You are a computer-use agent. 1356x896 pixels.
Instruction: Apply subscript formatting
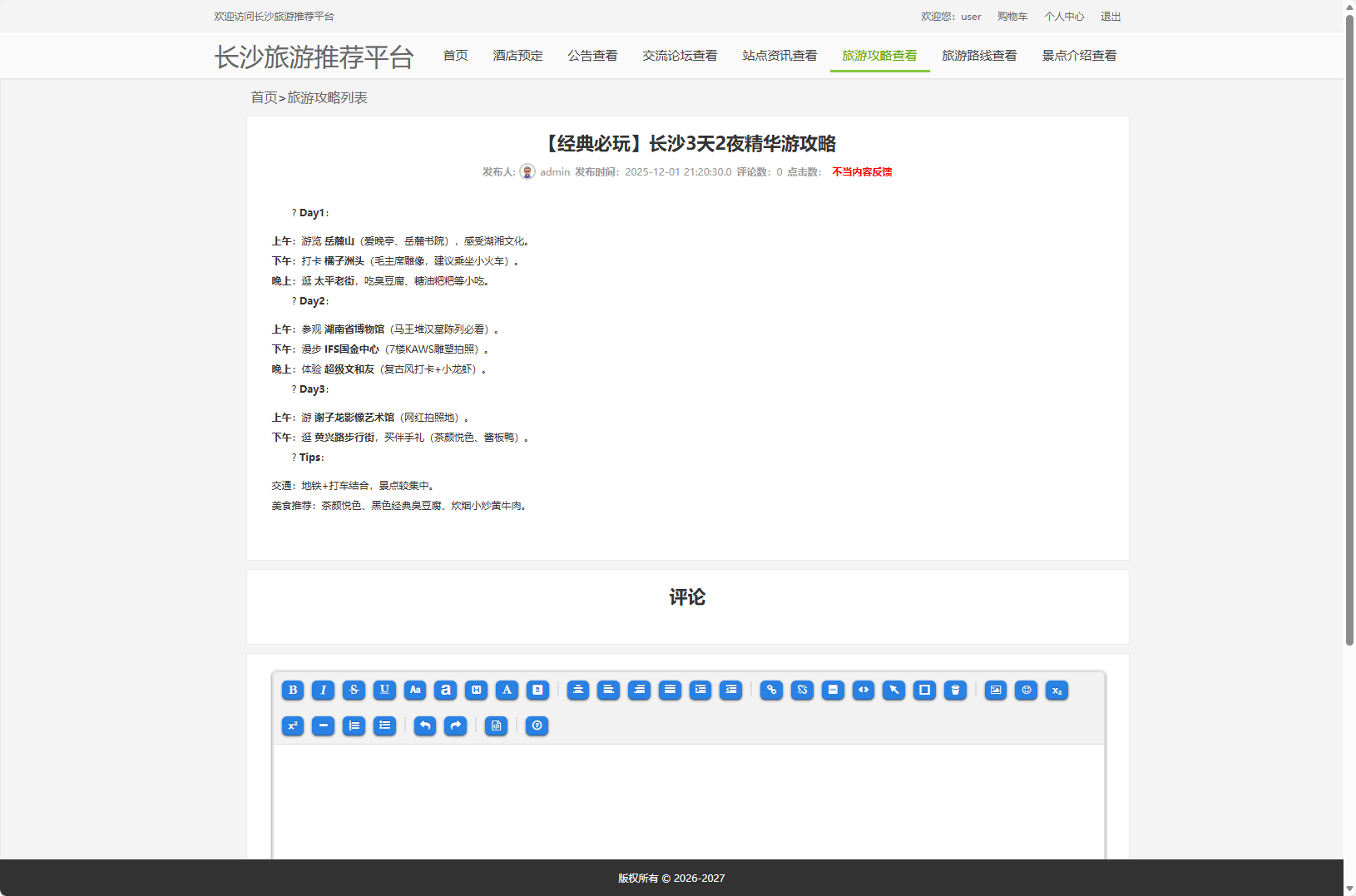1057,690
